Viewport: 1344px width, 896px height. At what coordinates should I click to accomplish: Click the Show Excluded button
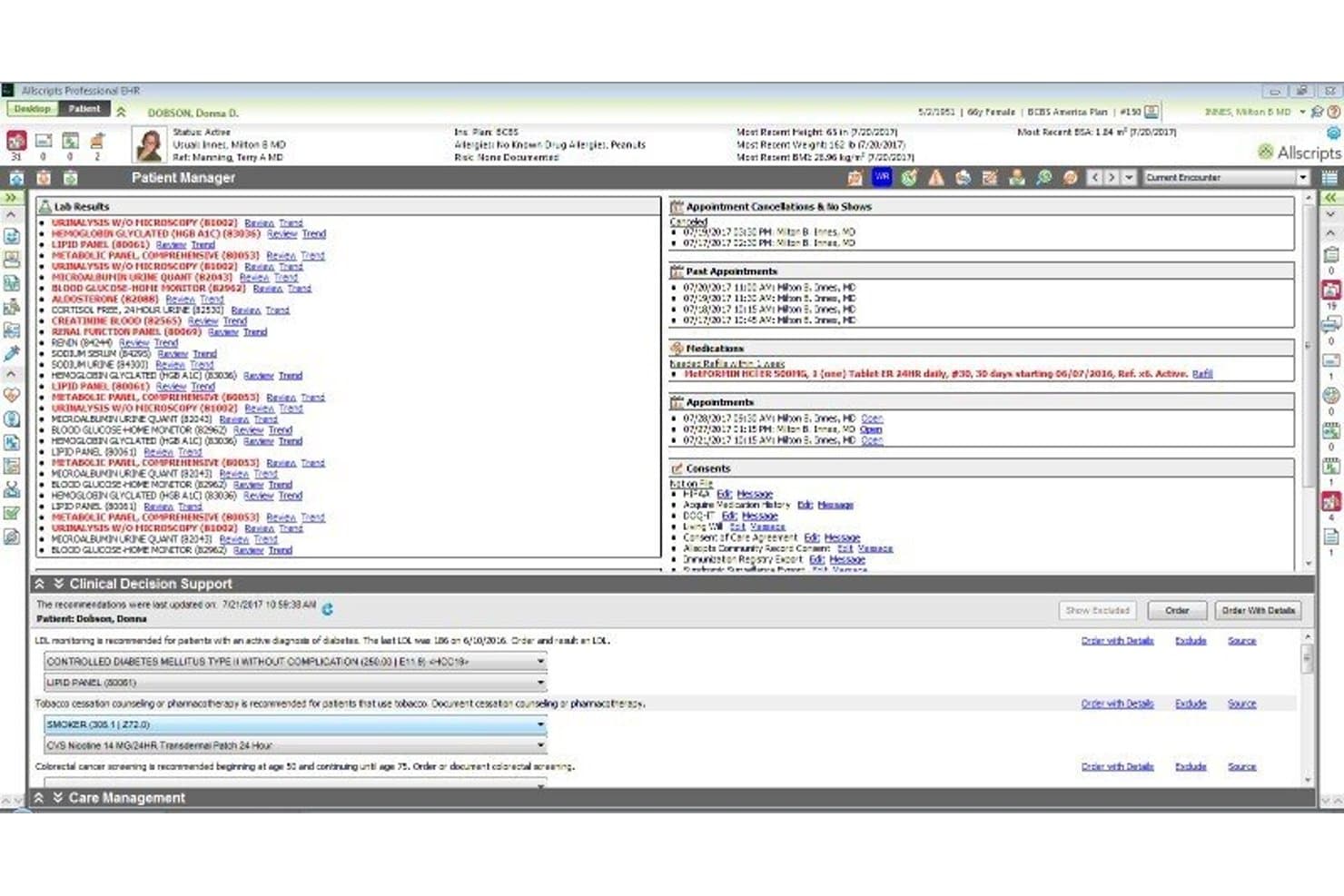pyautogui.click(x=1097, y=611)
